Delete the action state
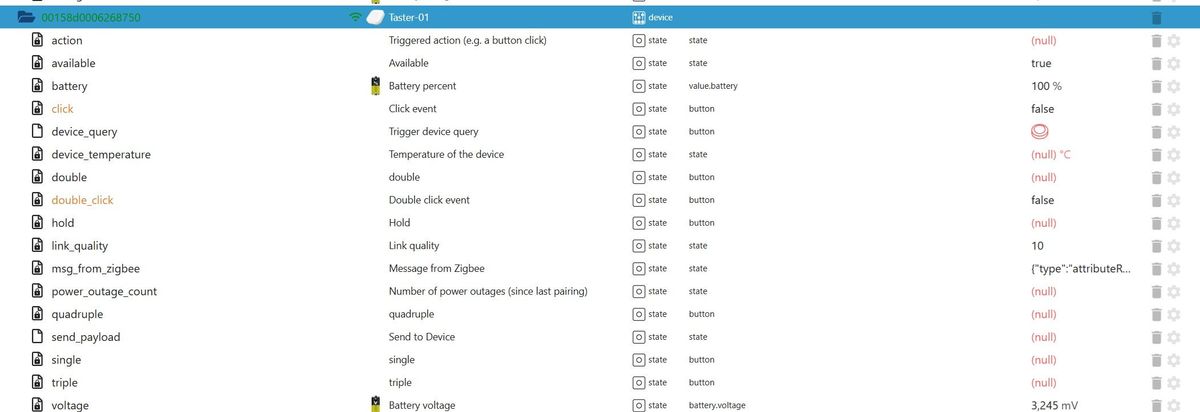The height and width of the screenshot is (412, 1200). [x=1156, y=41]
